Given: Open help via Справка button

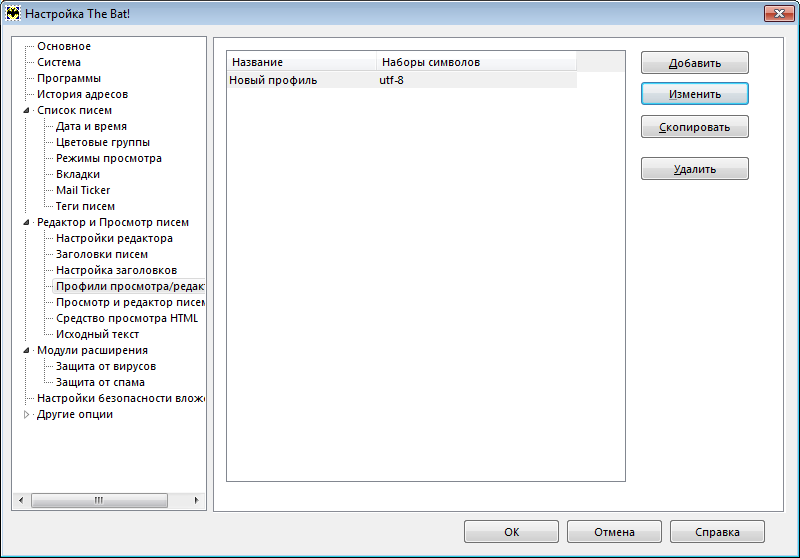Looking at the screenshot, I should pyautogui.click(x=717, y=531).
